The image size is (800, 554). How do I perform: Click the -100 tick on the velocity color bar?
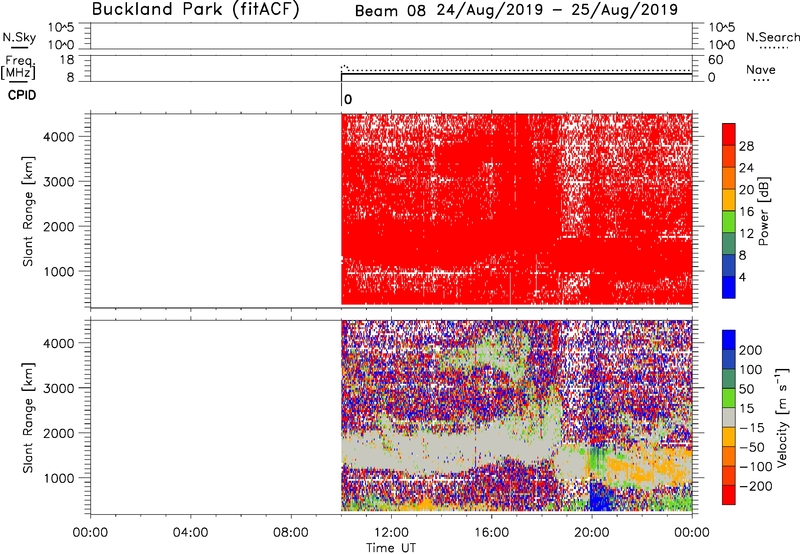tap(756, 466)
